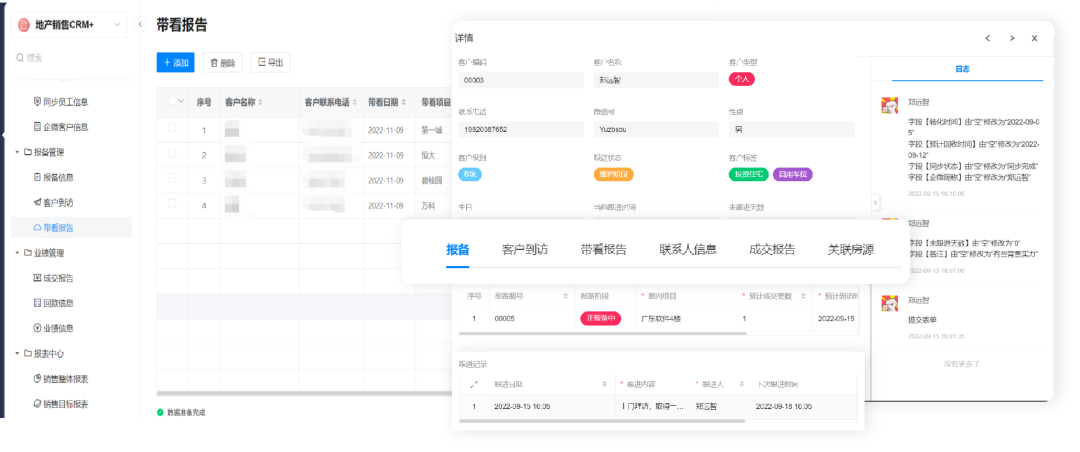Screen dimensions: 1080x452
Task: Click the shield icon beside 同步员工信息
Action: 37,101
